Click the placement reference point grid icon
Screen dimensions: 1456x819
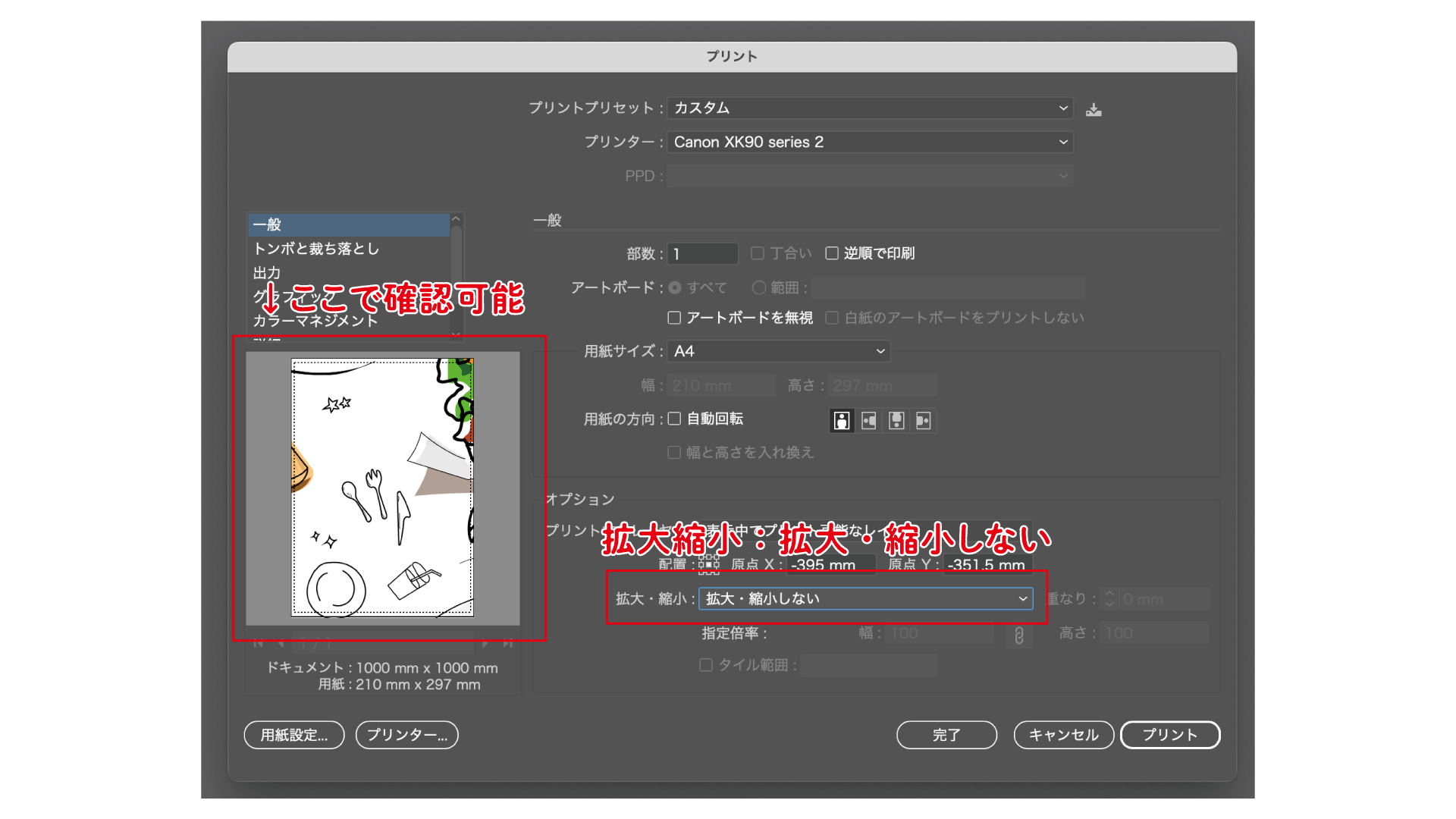tap(708, 564)
